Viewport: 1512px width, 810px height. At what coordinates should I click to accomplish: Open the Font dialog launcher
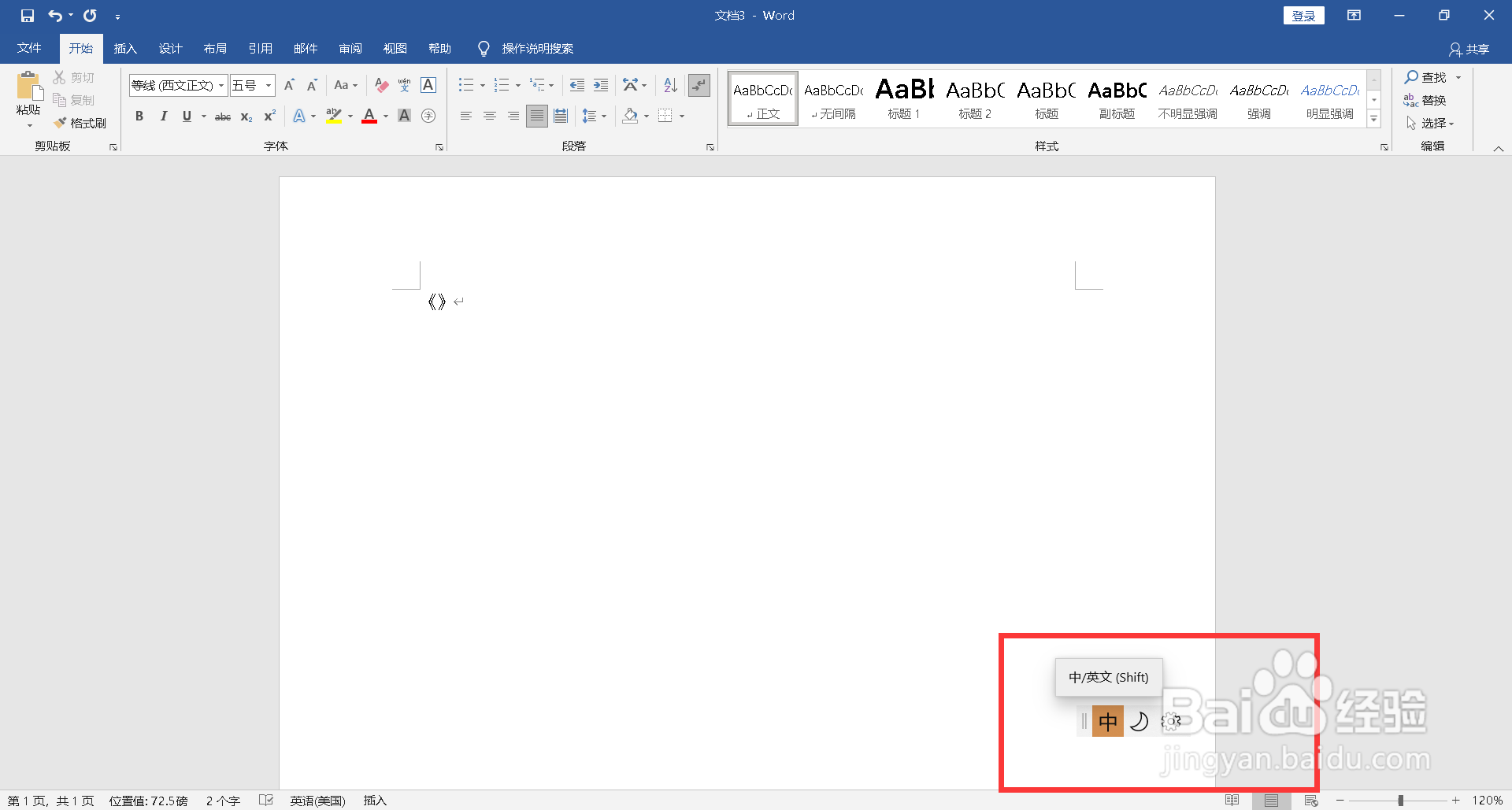click(439, 147)
